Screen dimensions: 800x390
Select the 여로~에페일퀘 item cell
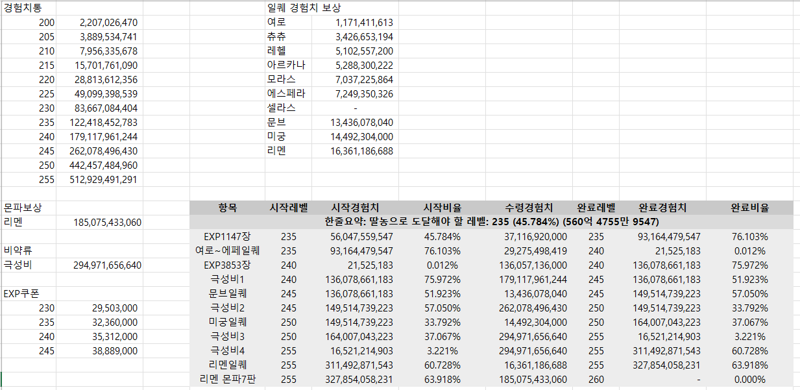click(x=227, y=251)
